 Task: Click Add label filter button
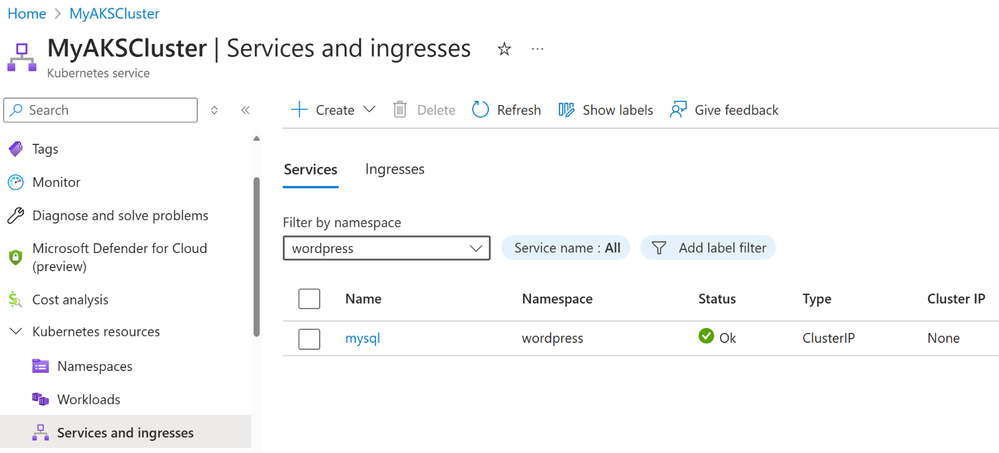708,248
